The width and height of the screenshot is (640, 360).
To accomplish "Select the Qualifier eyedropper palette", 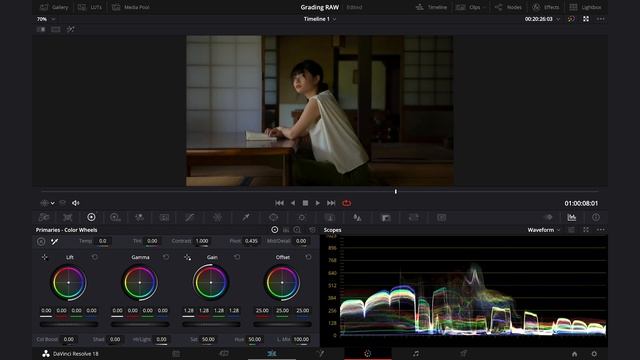I will (246, 218).
